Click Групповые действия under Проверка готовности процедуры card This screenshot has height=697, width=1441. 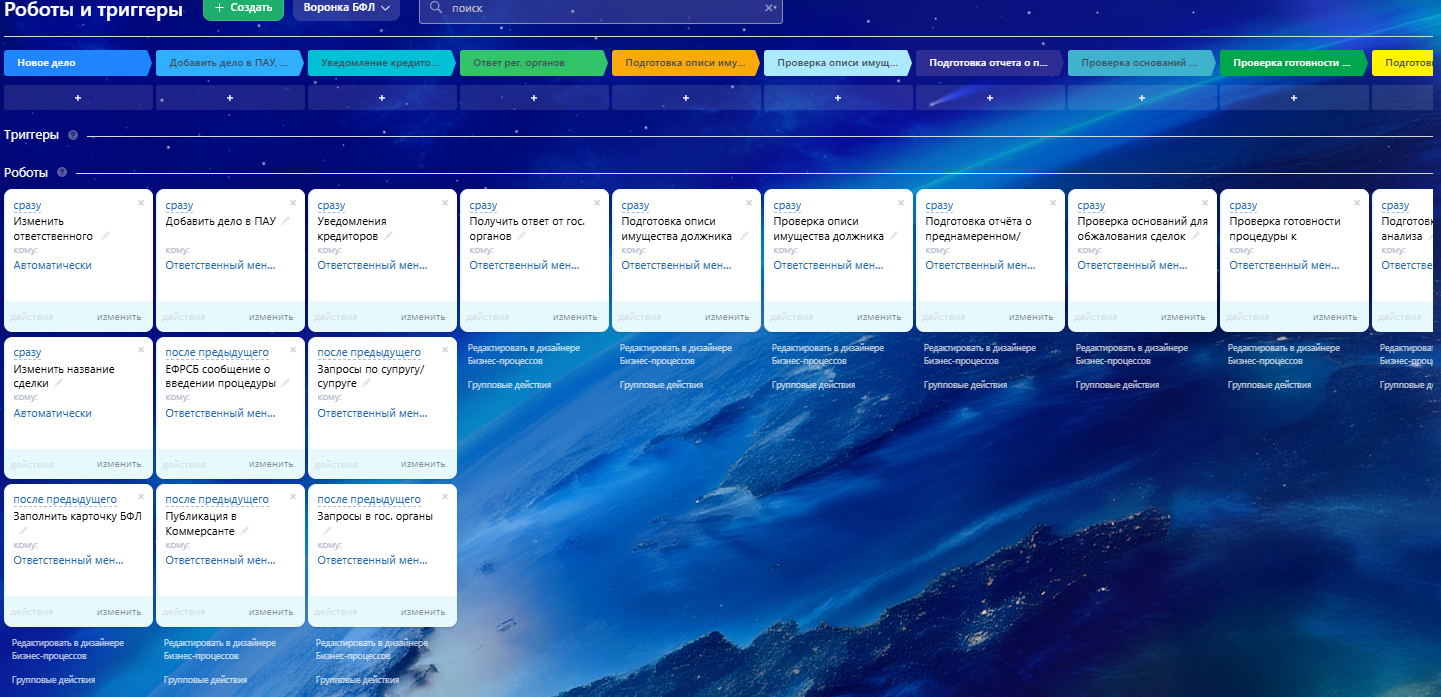[x=1269, y=385]
